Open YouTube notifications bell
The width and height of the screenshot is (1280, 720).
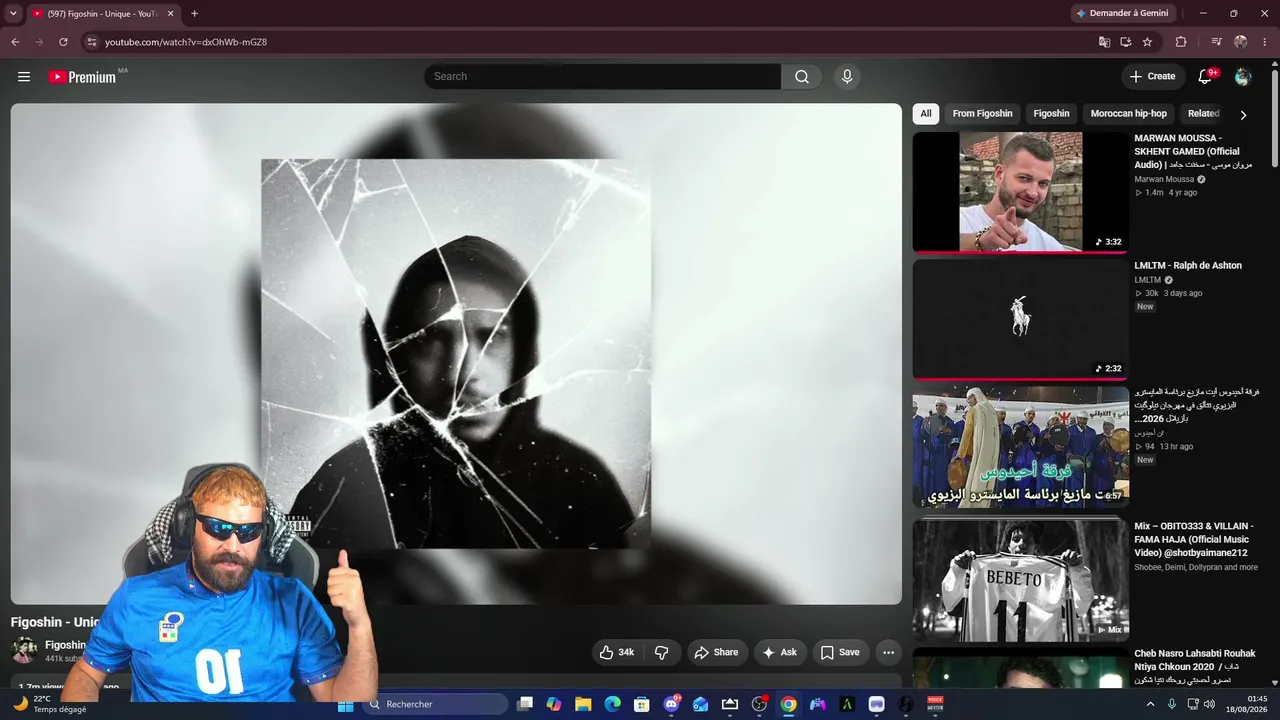(x=1206, y=76)
